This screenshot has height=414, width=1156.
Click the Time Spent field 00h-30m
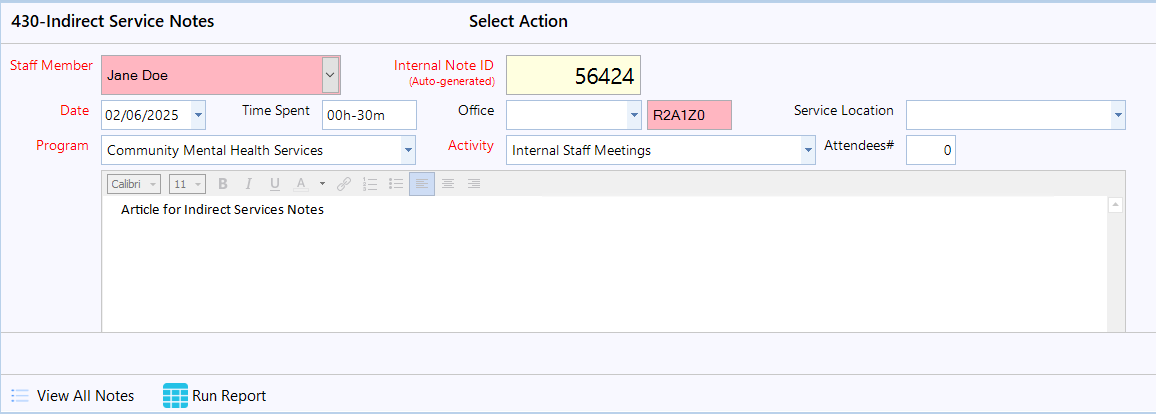coord(369,115)
